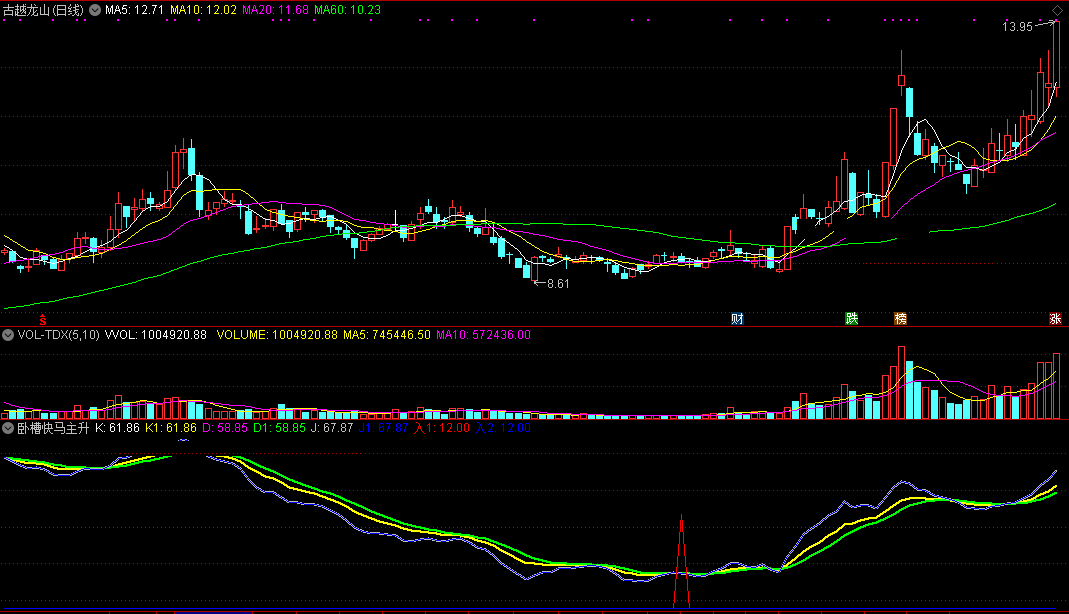Open the dropdown arrow beside 古越龙山(日线)
The width and height of the screenshot is (1069, 614).
95,10
